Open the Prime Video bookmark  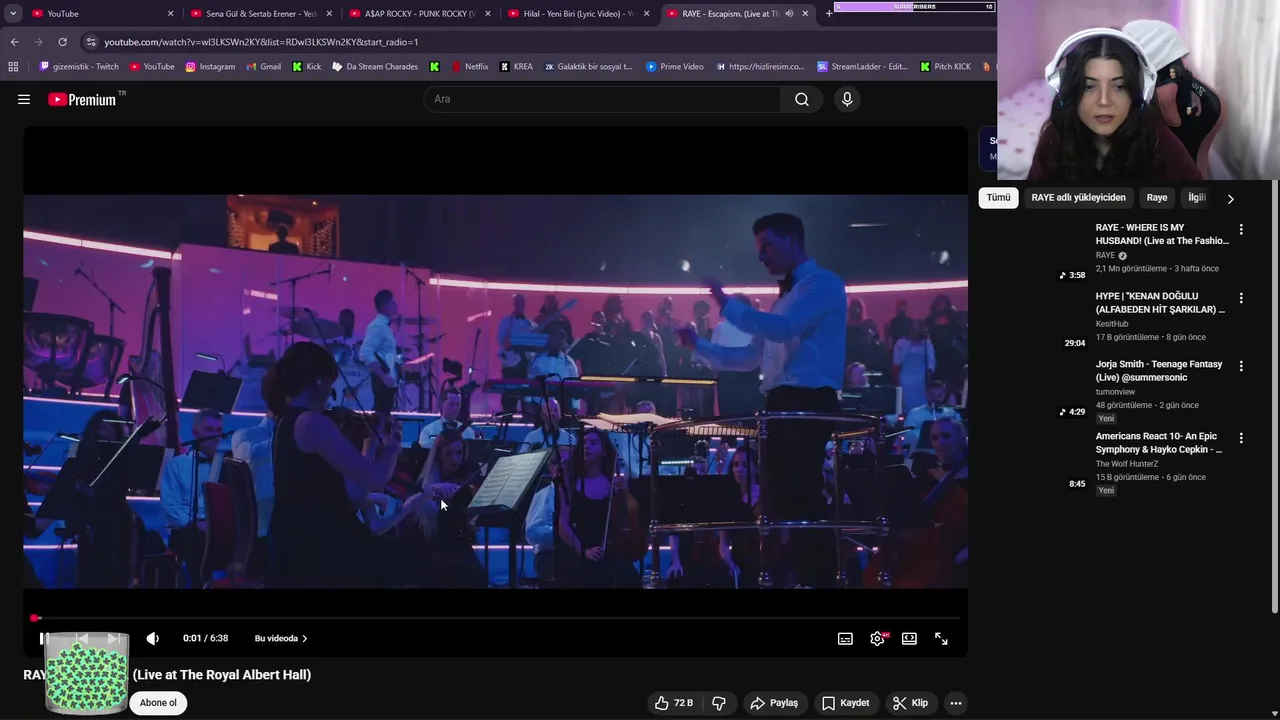pos(675,67)
